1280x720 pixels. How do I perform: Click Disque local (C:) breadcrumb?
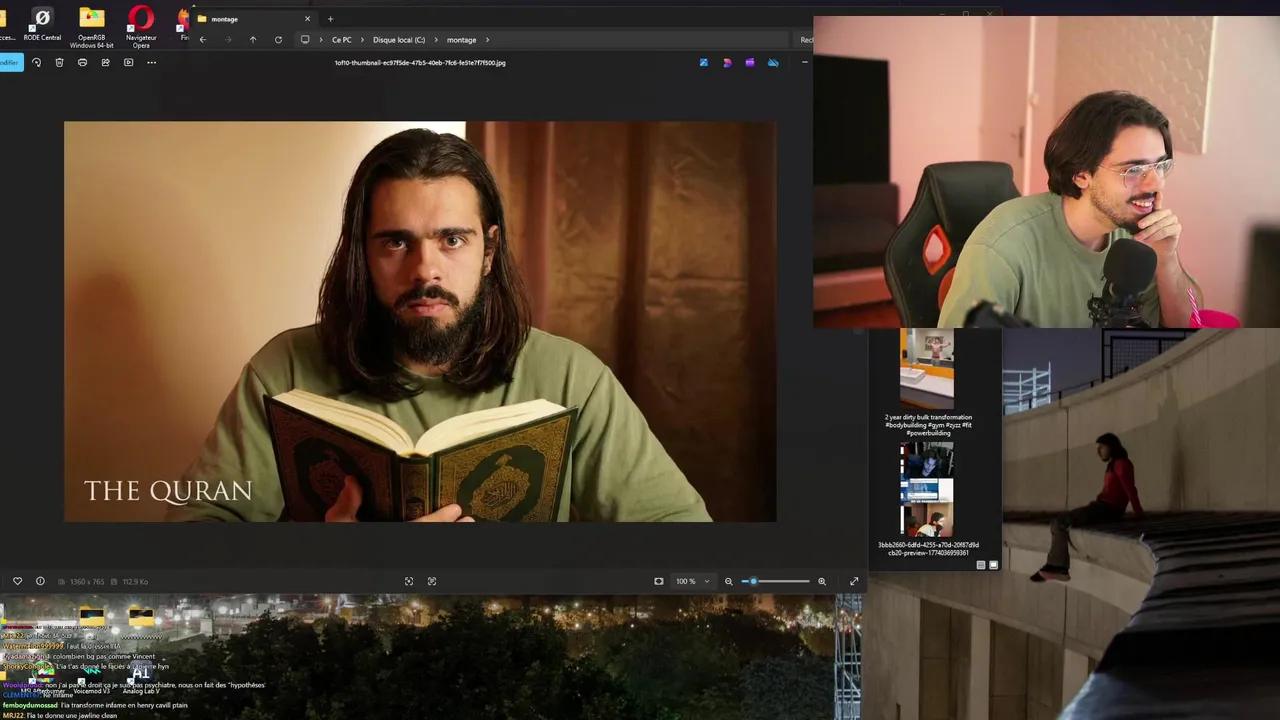coord(399,40)
